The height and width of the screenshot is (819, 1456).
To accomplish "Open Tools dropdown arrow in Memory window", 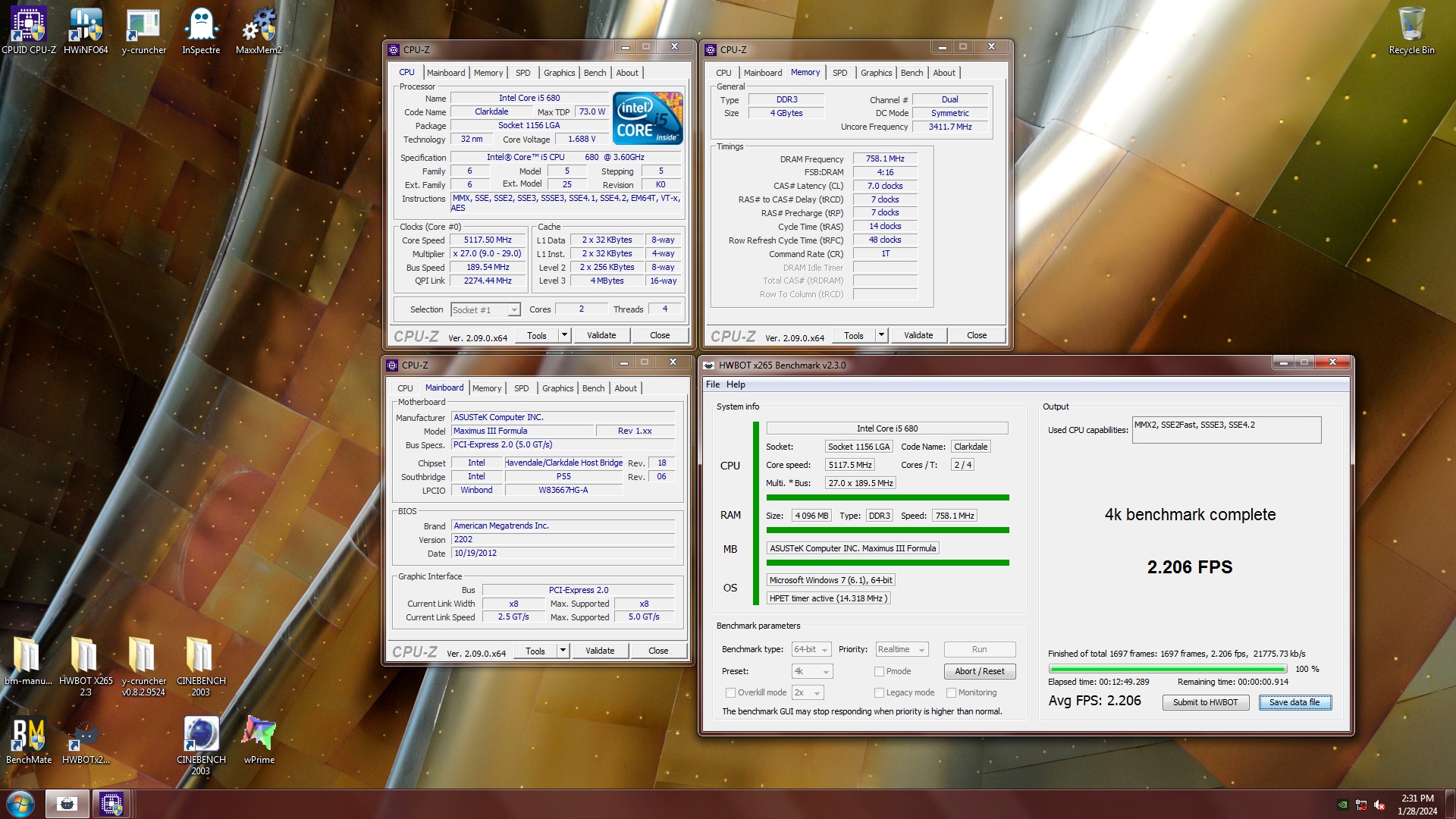I will [x=881, y=335].
